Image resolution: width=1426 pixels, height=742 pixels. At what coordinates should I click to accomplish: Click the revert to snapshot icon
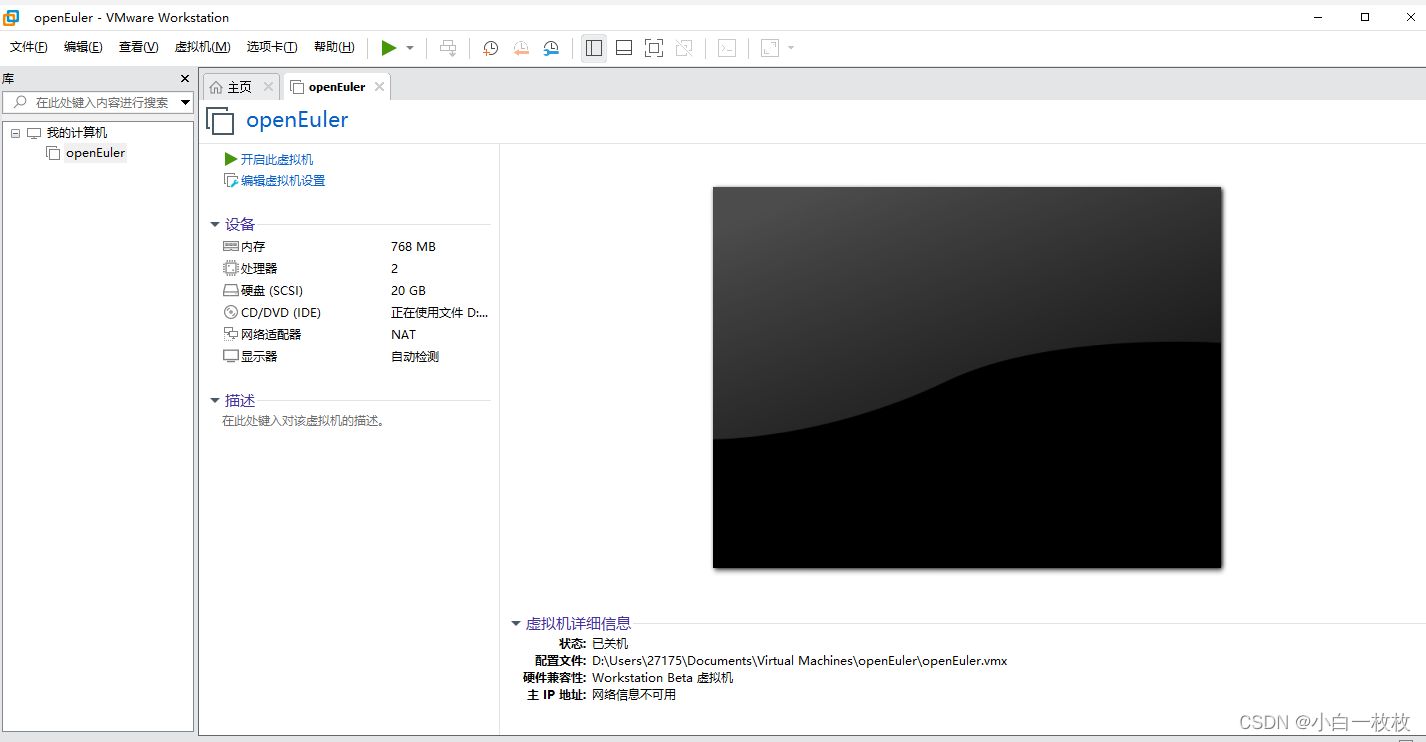521,48
